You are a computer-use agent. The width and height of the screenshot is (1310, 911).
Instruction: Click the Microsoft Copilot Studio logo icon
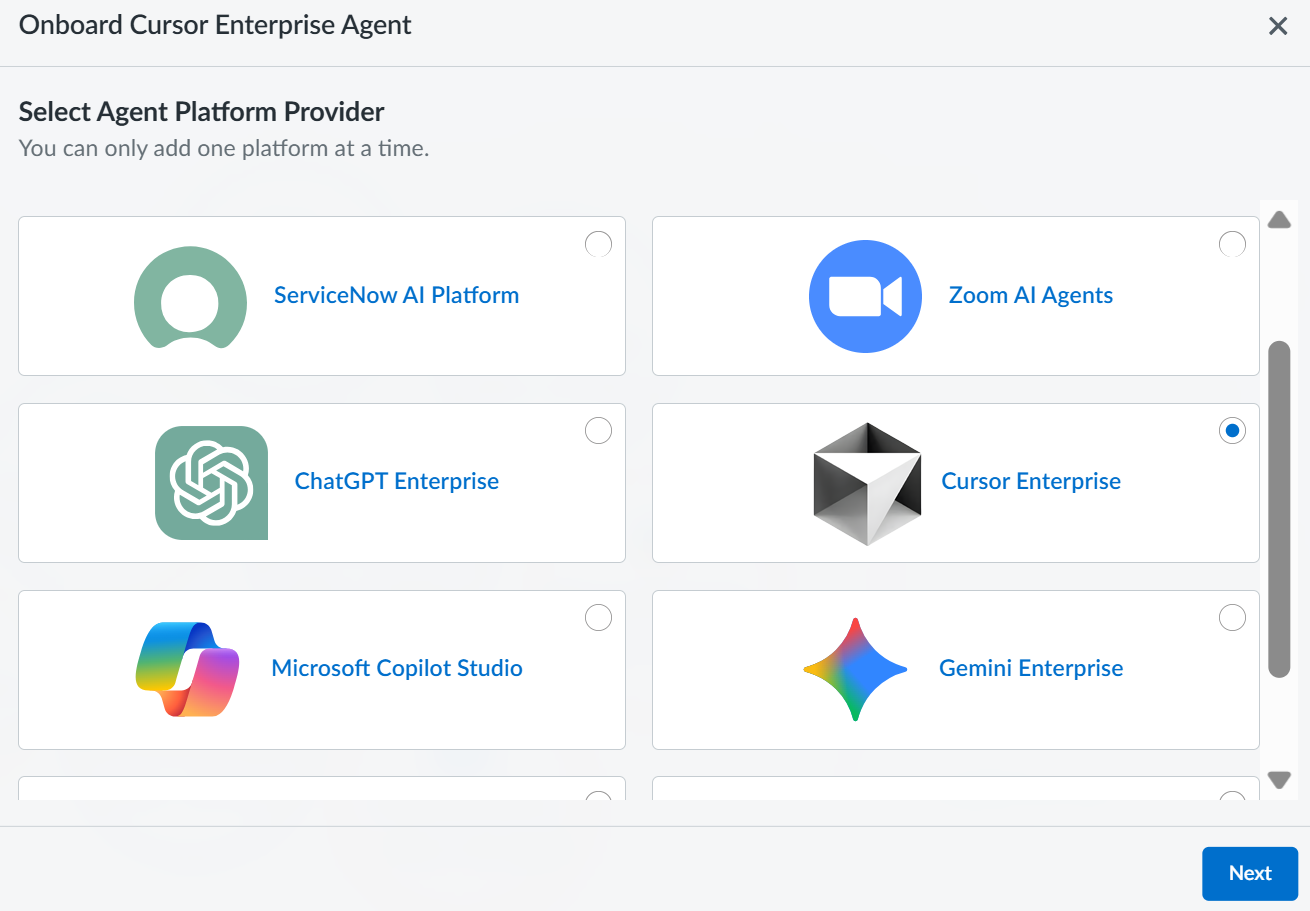point(187,669)
